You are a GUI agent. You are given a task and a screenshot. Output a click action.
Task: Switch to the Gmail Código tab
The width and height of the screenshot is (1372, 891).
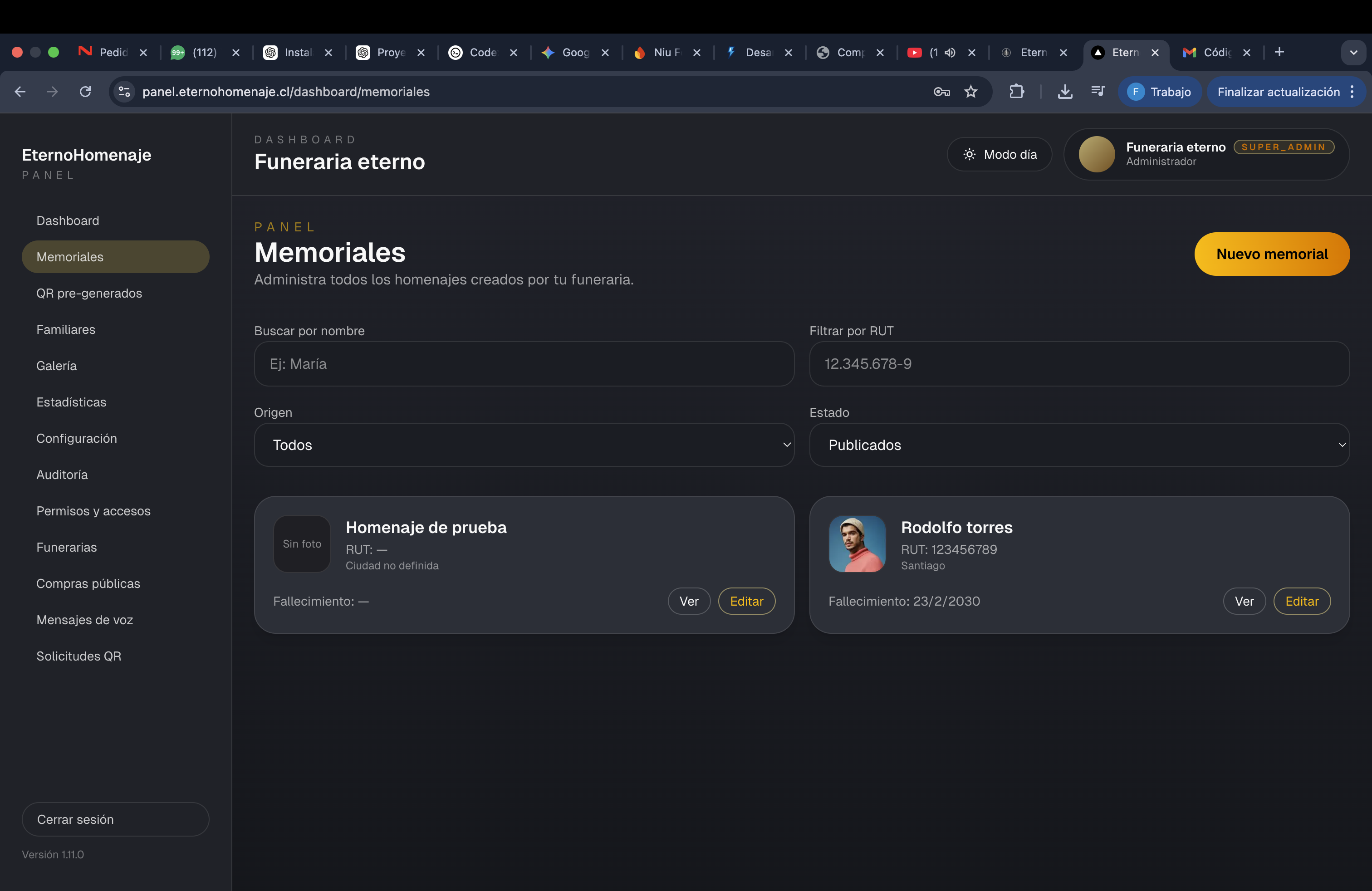click(1210, 53)
